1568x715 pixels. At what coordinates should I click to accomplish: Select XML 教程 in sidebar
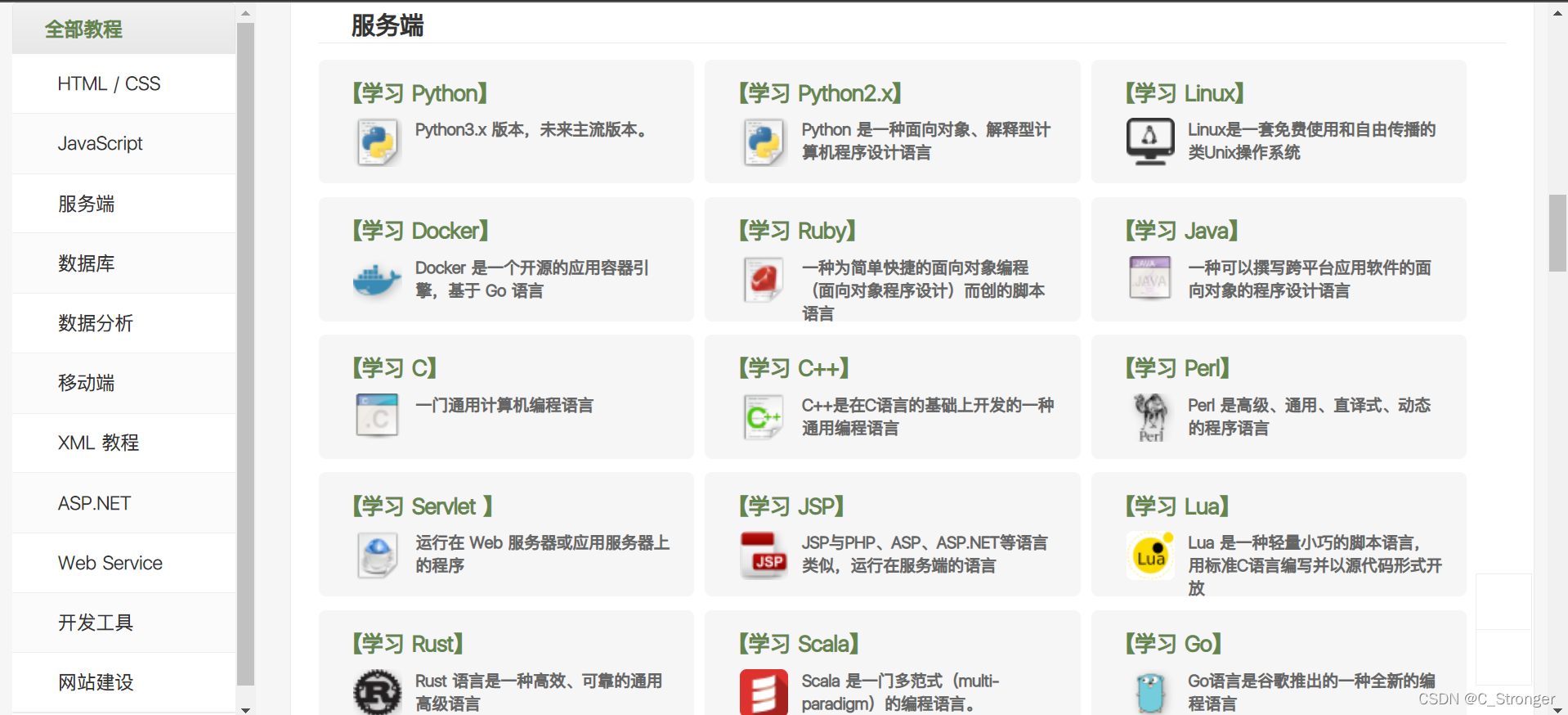tap(124, 443)
